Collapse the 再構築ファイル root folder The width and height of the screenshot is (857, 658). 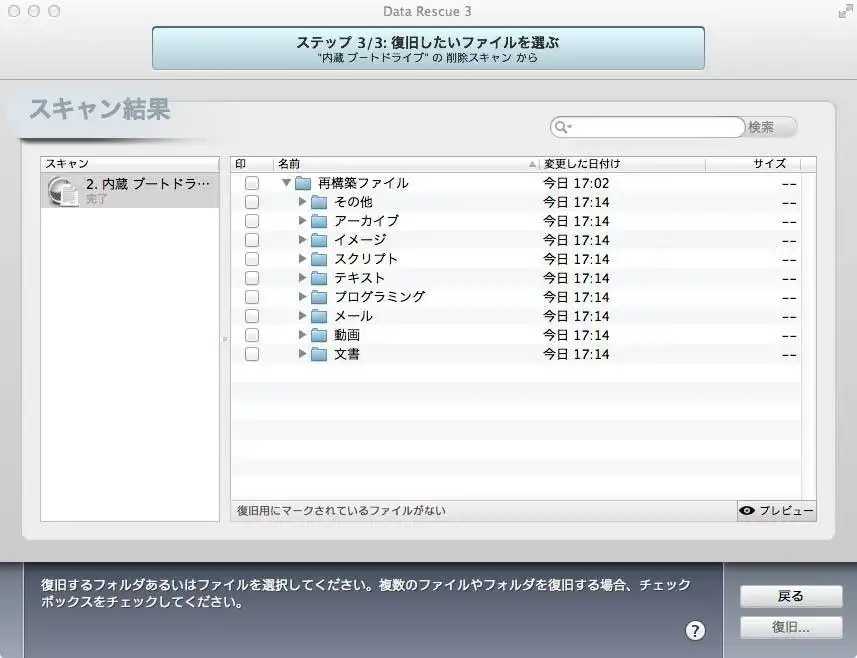coord(286,183)
